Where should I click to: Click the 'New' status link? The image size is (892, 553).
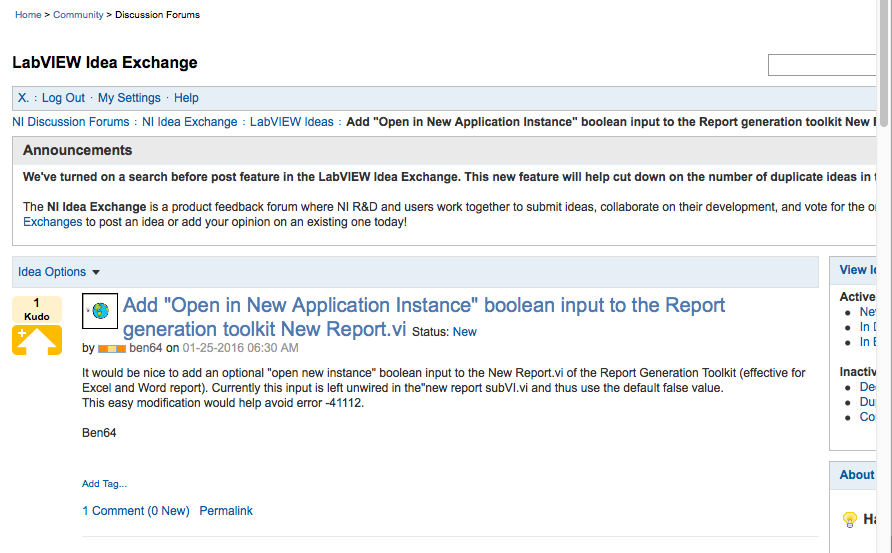(465, 332)
